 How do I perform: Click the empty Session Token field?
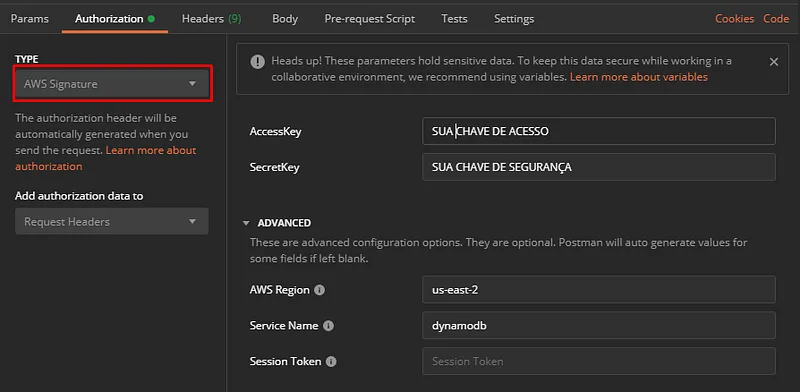(x=598, y=361)
